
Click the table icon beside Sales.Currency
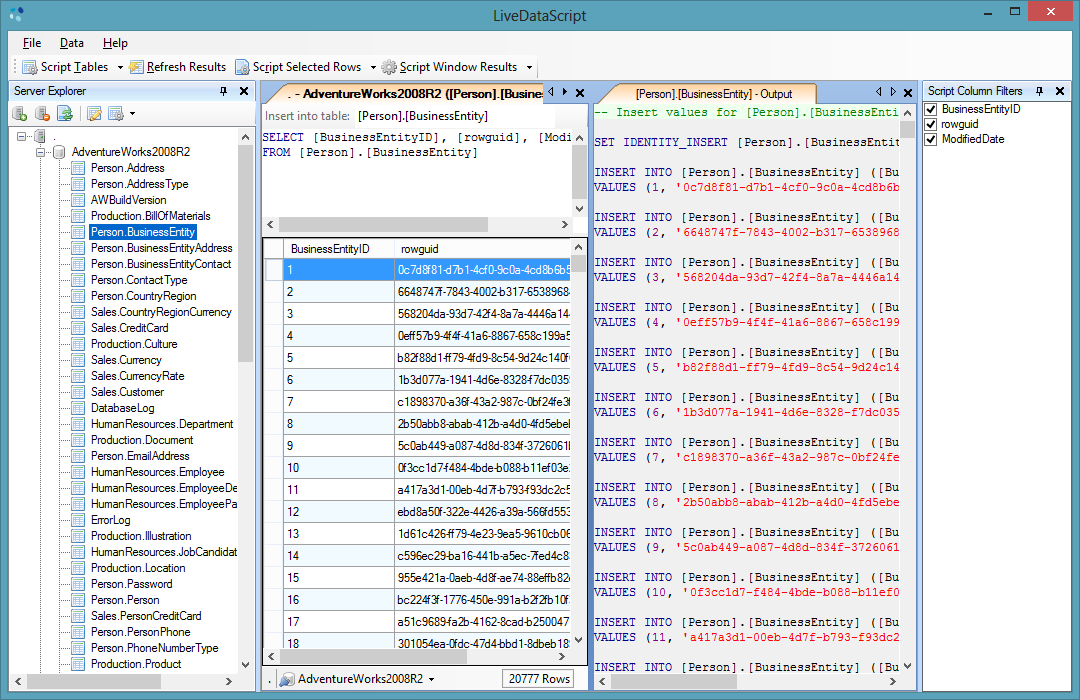(x=79, y=360)
